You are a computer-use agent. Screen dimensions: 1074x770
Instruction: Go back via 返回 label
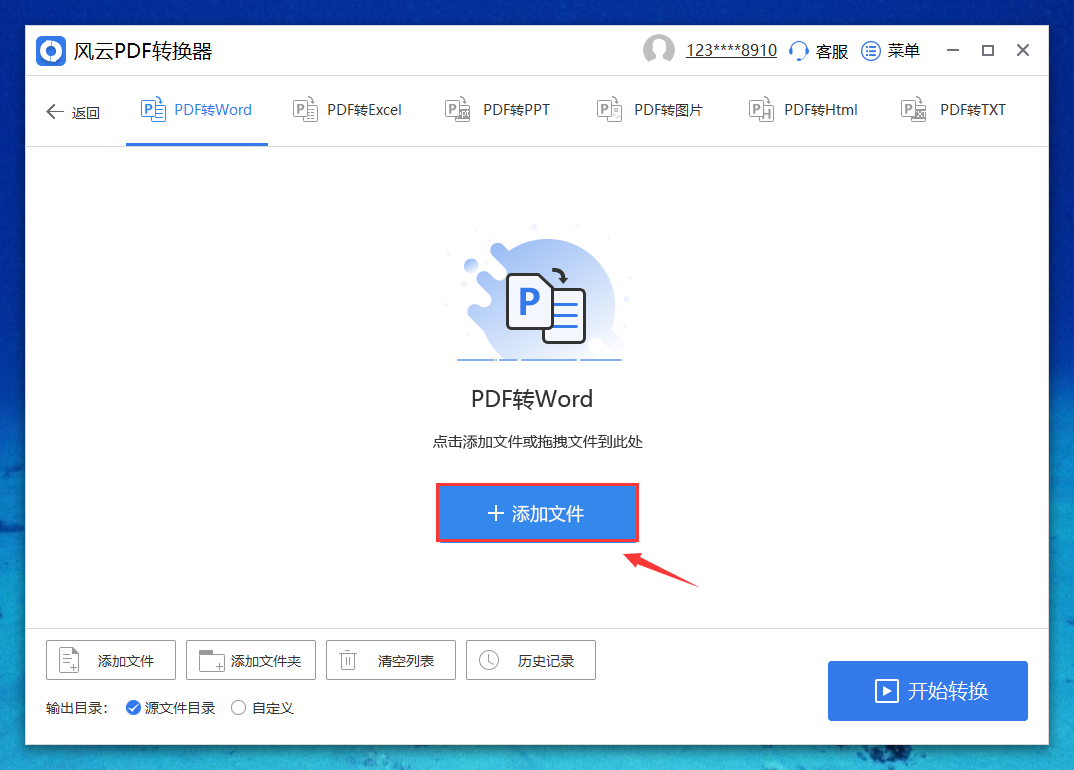tap(86, 112)
